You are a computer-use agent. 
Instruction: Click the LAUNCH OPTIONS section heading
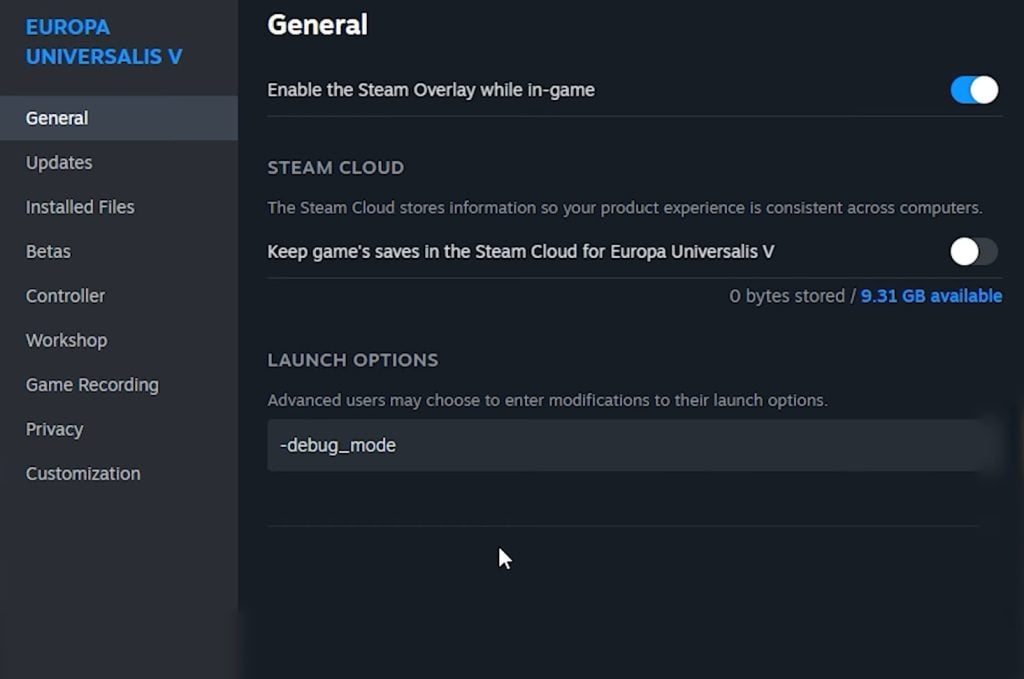tap(352, 360)
